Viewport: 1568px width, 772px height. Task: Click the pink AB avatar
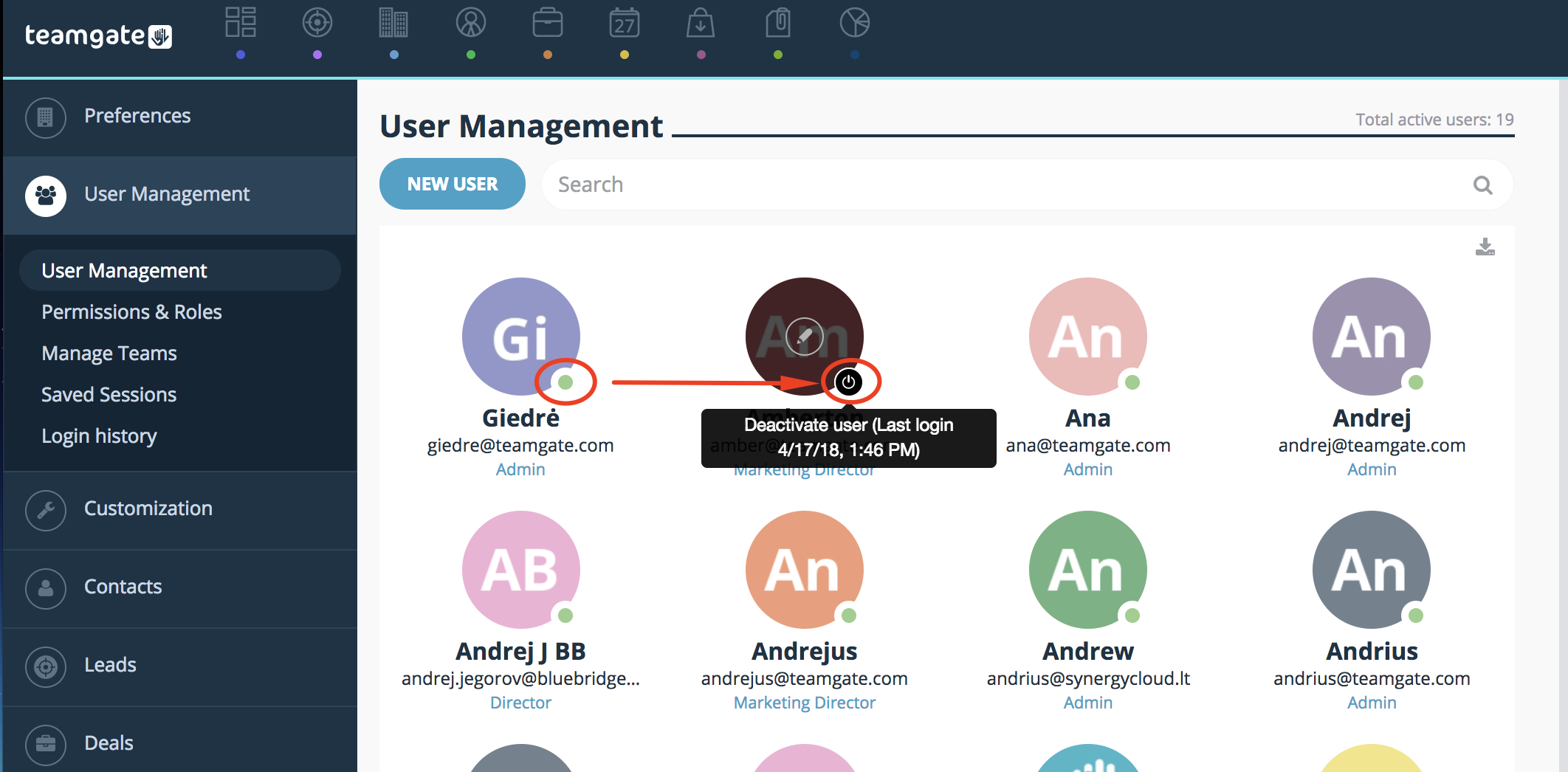[x=521, y=570]
